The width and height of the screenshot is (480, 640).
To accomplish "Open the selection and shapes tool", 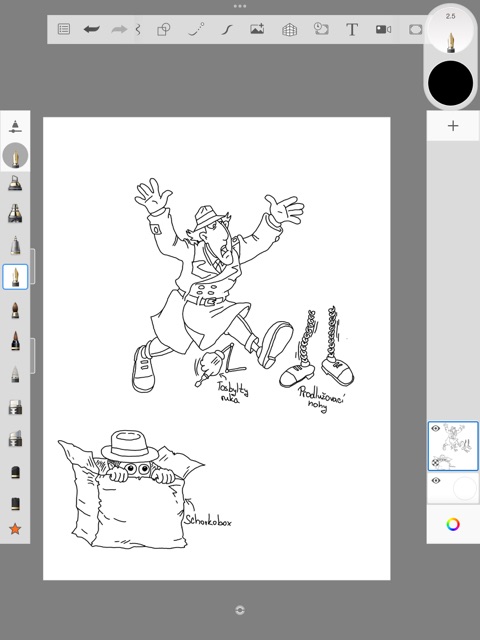I will click(x=164, y=29).
